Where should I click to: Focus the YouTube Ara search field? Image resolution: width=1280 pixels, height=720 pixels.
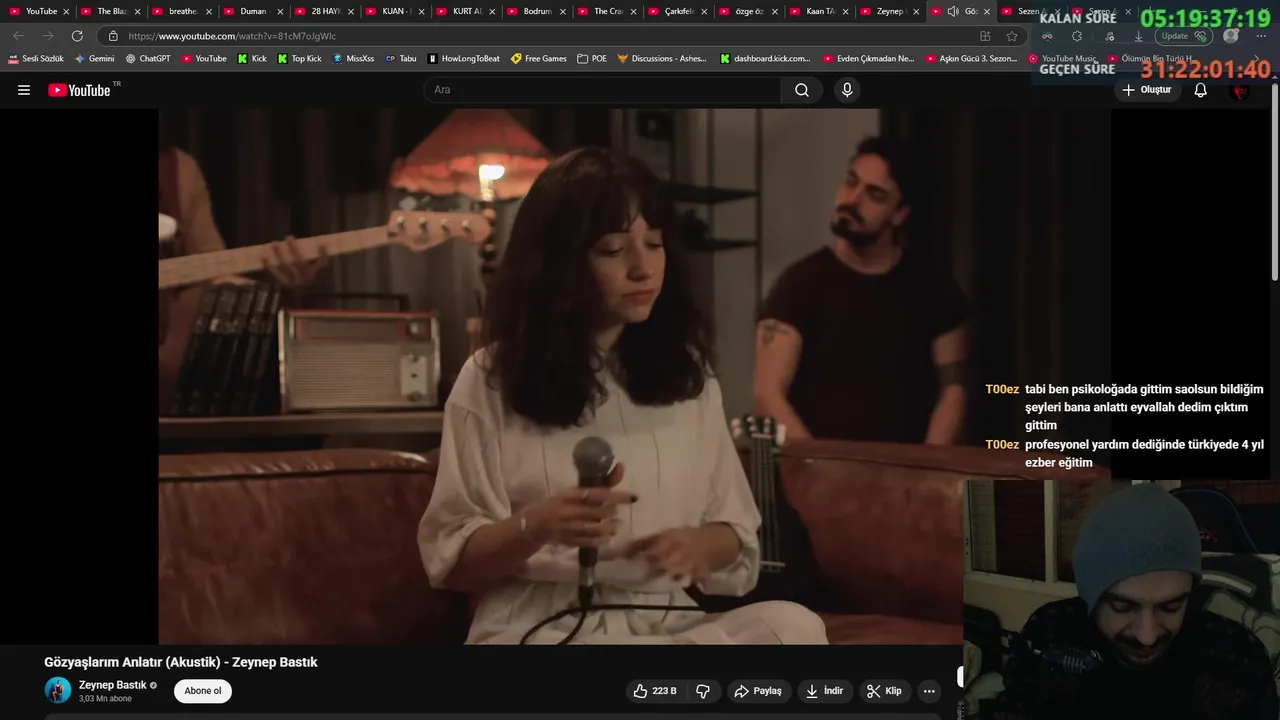[x=603, y=90]
